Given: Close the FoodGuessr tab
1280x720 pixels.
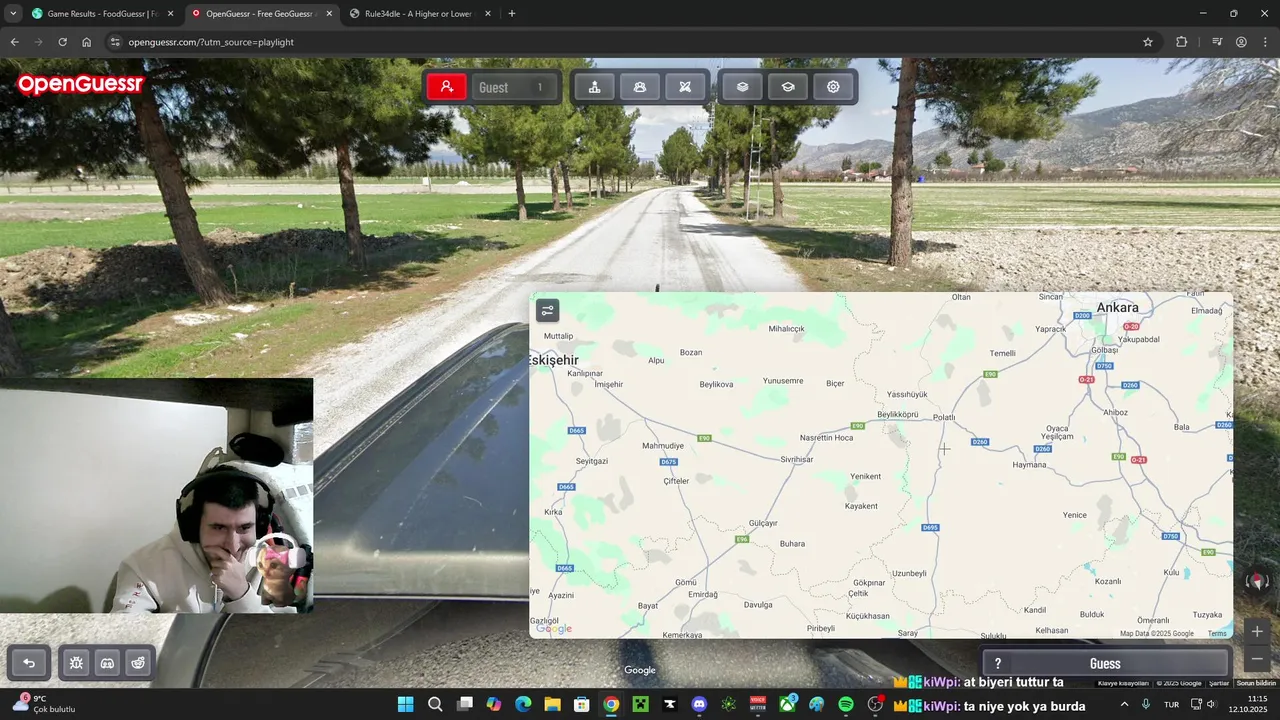Looking at the screenshot, I should point(170,14).
